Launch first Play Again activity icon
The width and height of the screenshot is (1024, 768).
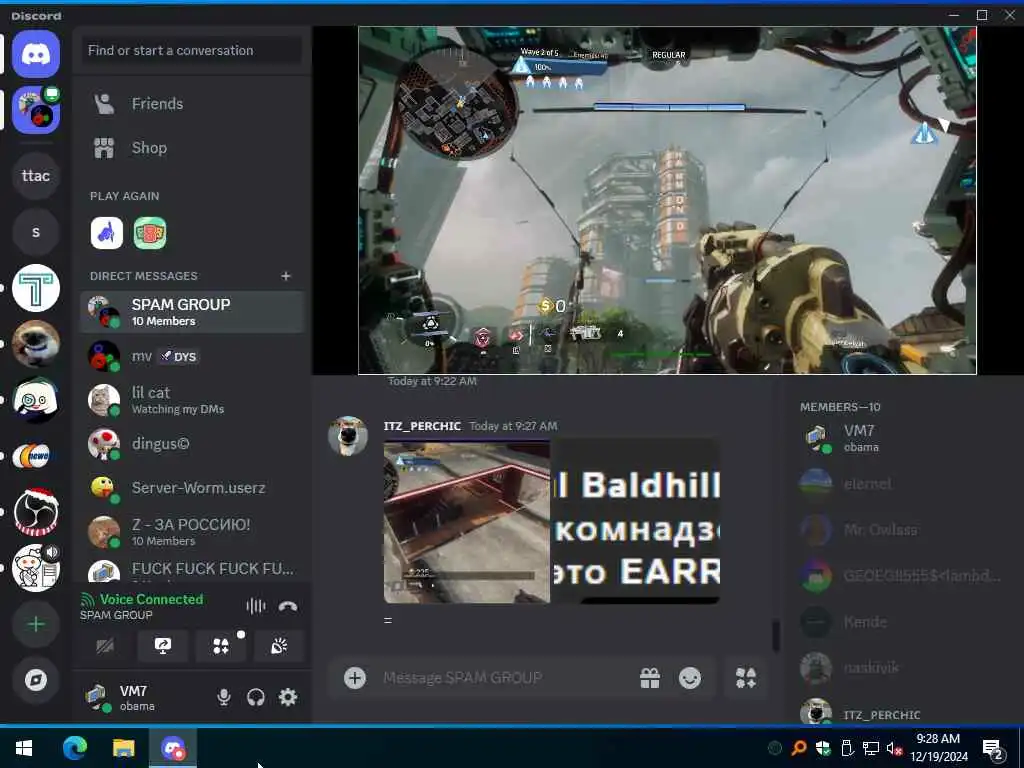tap(106, 233)
